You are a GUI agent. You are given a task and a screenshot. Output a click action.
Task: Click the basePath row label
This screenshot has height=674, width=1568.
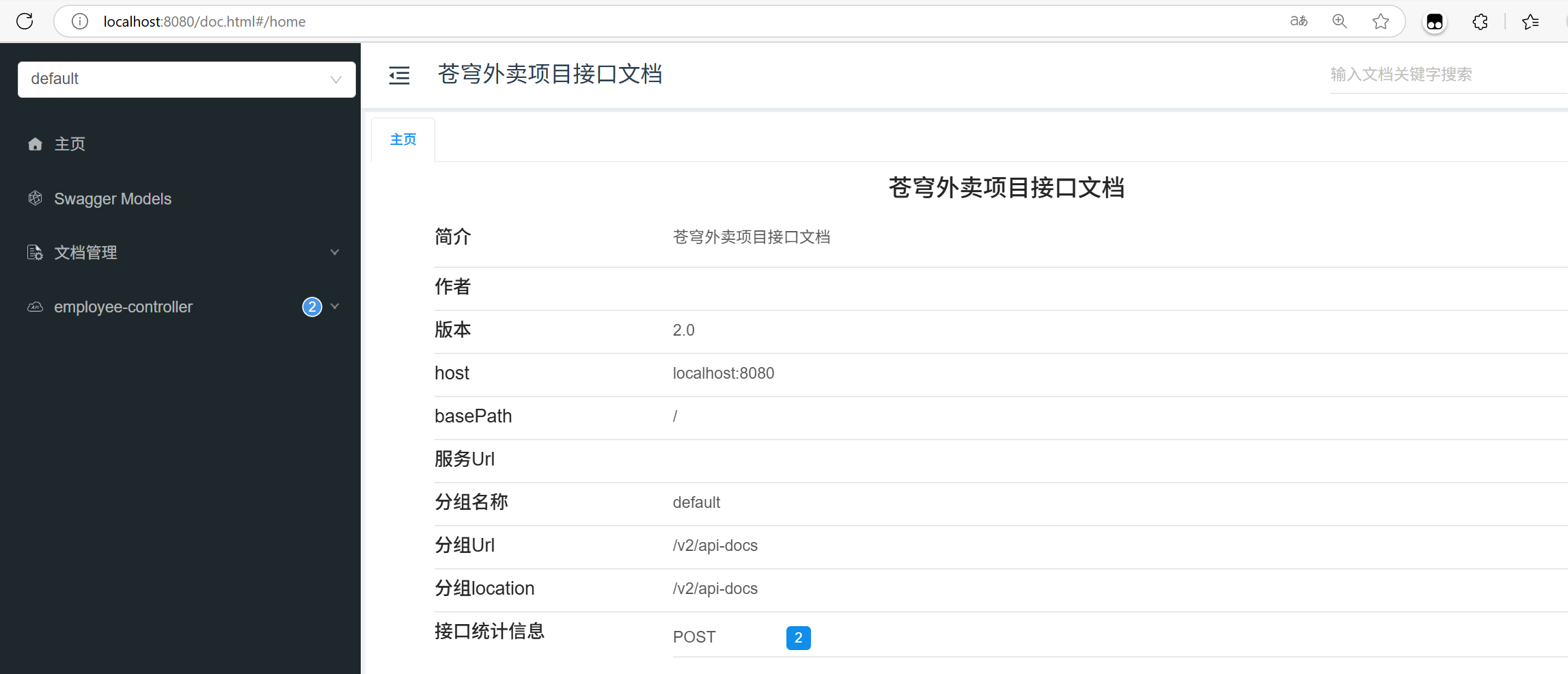tap(473, 416)
